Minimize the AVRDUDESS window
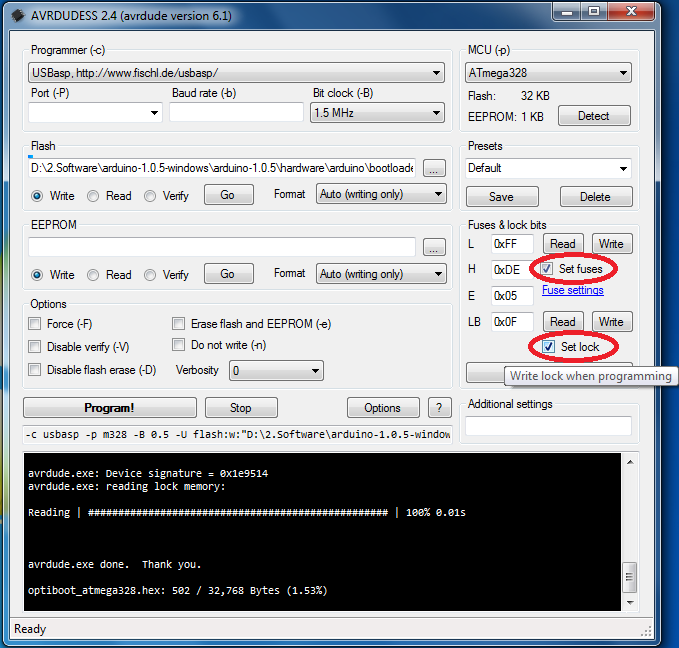Image resolution: width=679 pixels, height=648 pixels. tap(566, 12)
